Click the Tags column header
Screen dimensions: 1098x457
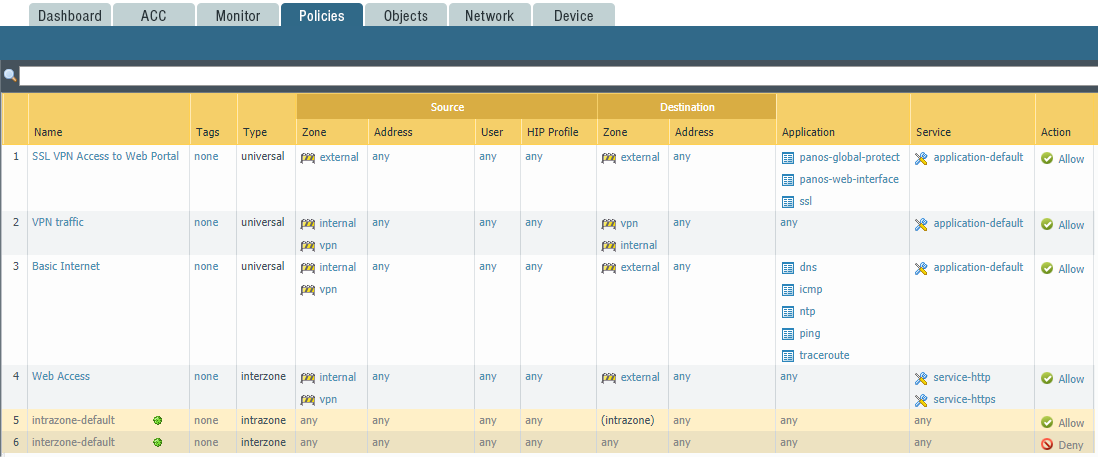click(208, 132)
